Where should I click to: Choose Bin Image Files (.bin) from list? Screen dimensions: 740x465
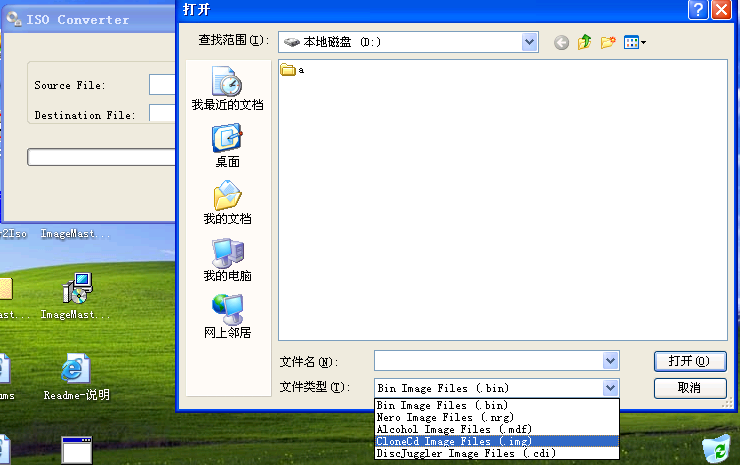pyautogui.click(x=496, y=406)
